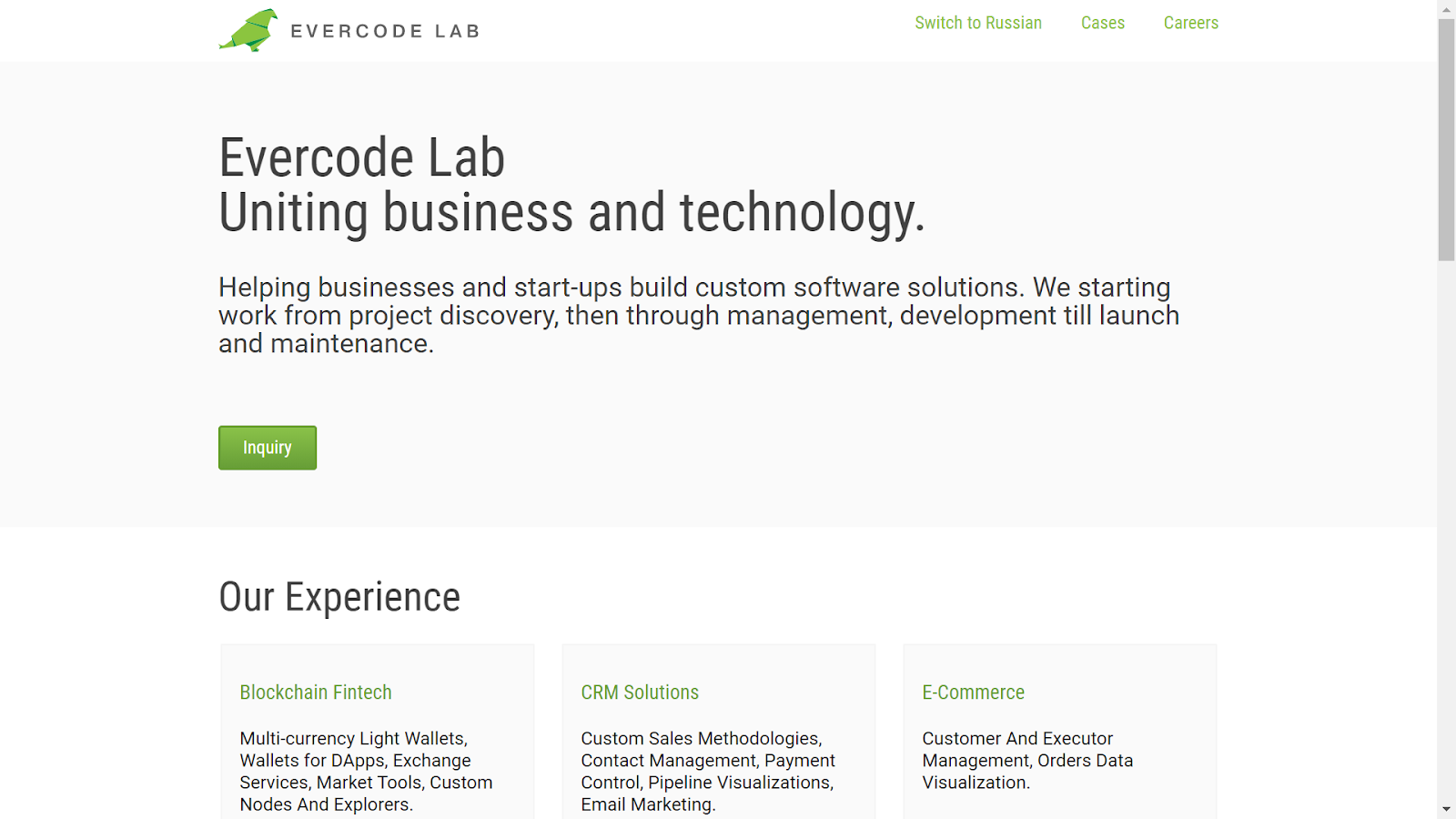Click the "Our Experience" section heading
1456x819 pixels.
click(x=339, y=597)
